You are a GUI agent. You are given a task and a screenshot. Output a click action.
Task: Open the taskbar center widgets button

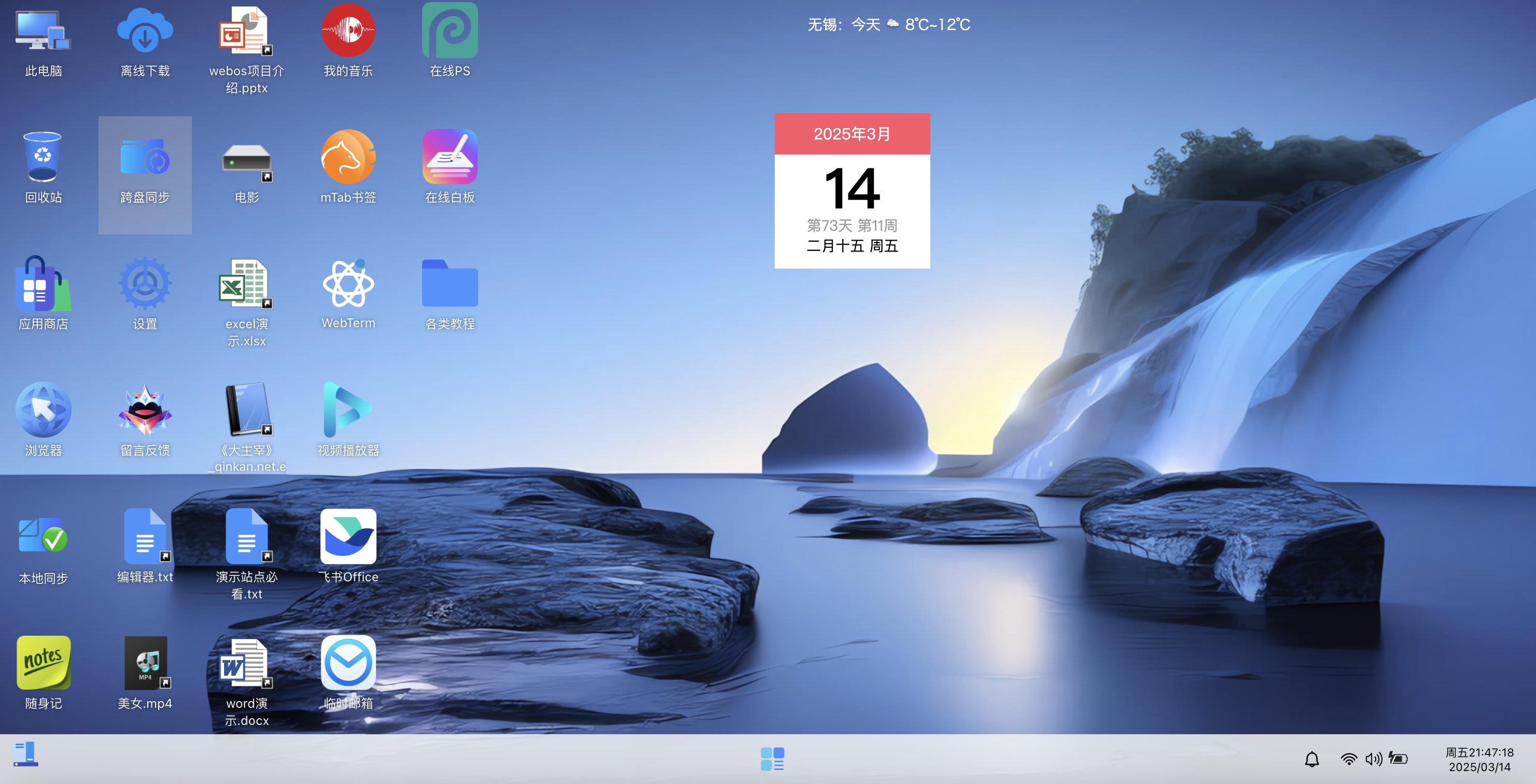[x=772, y=759]
